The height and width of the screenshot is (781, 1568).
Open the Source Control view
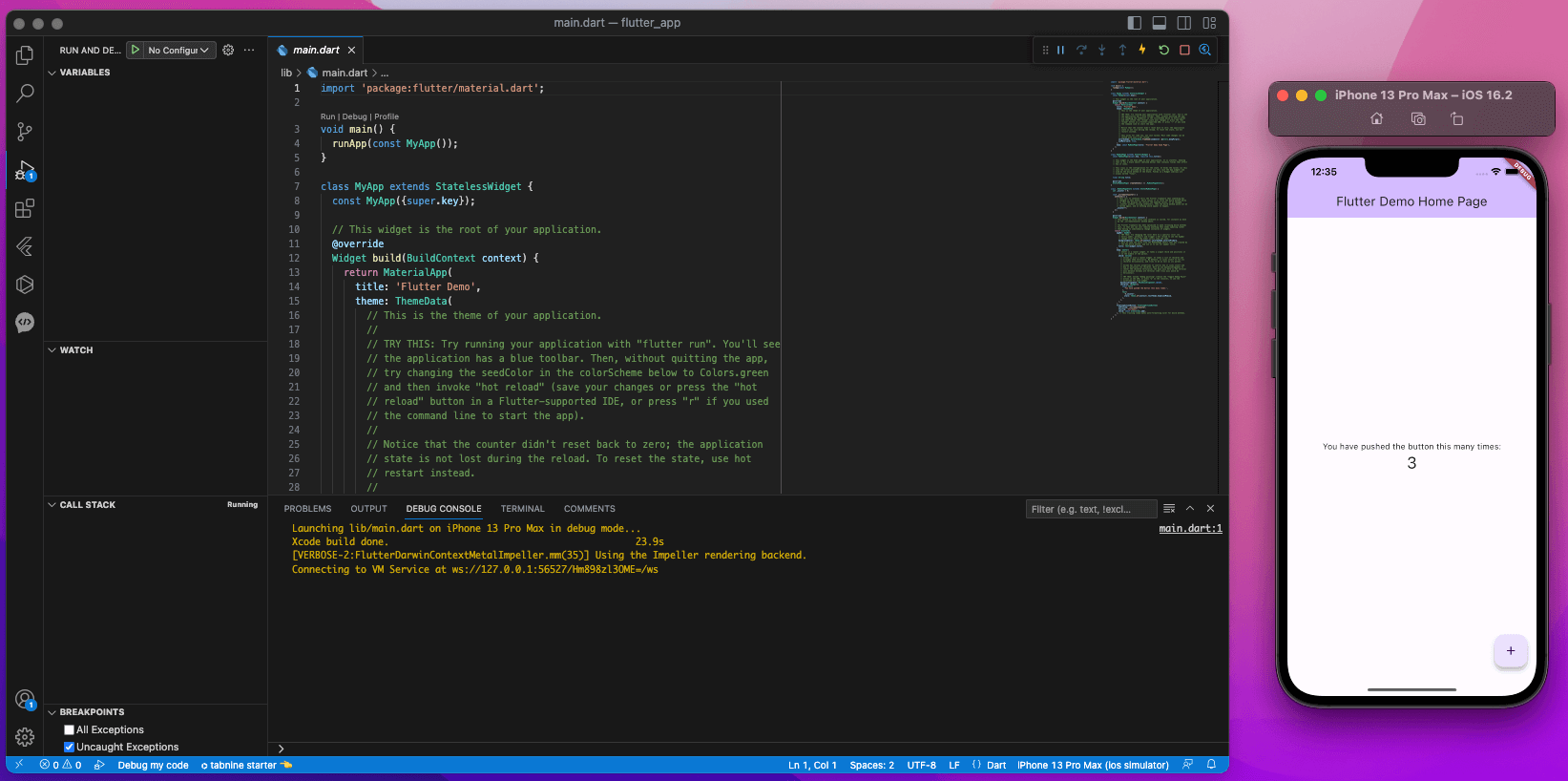[25, 132]
